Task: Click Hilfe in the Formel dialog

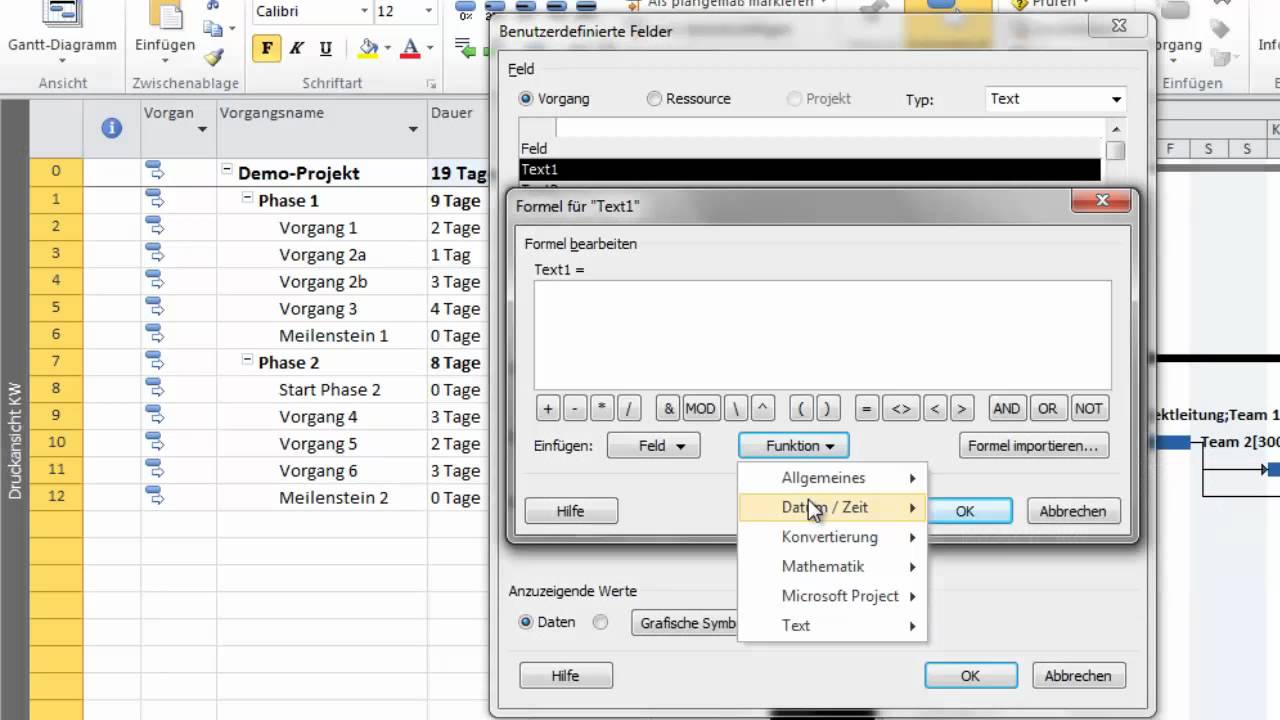Action: click(x=571, y=511)
